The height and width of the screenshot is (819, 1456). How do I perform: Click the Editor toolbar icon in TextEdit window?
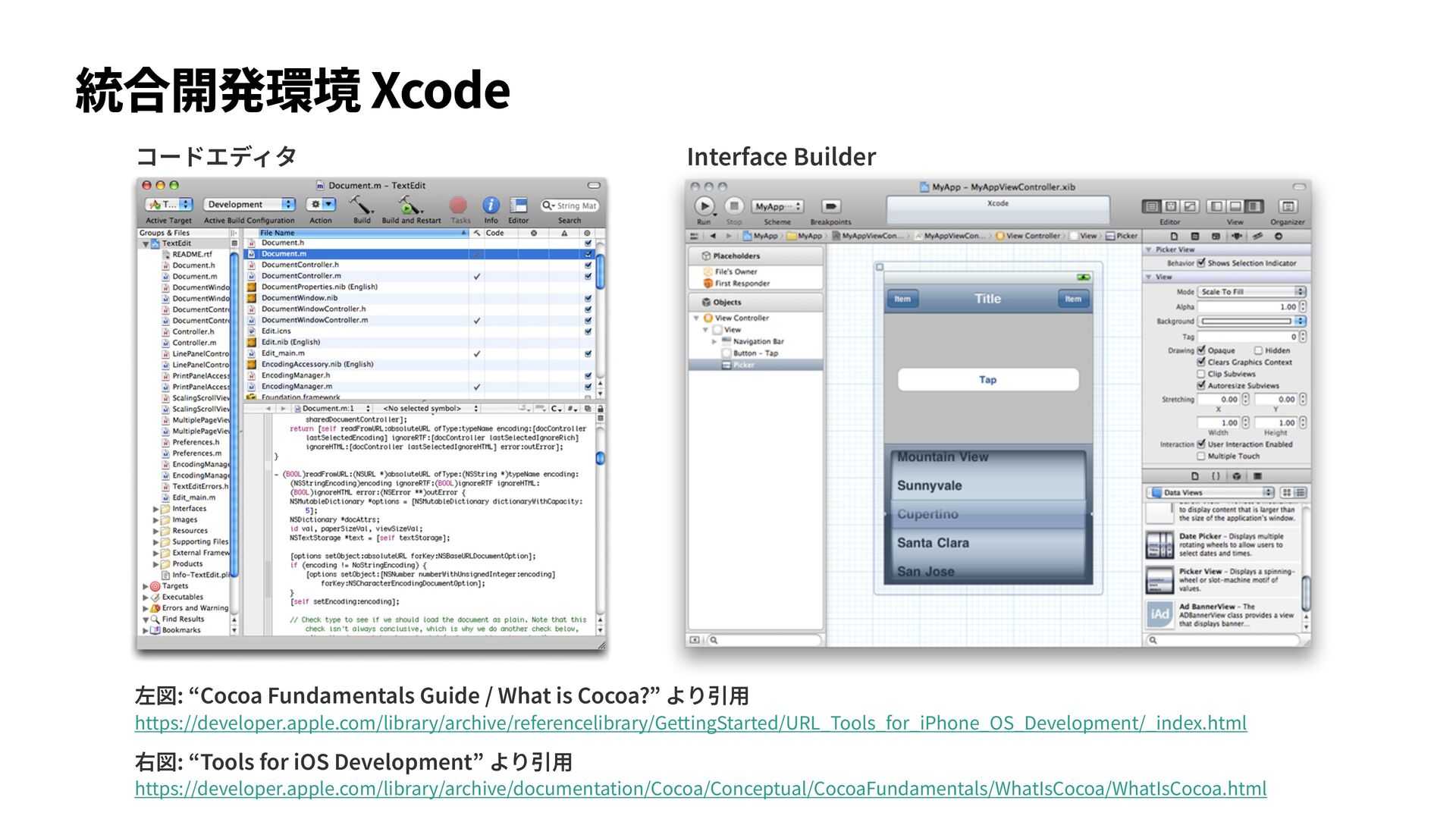pyautogui.click(x=519, y=205)
